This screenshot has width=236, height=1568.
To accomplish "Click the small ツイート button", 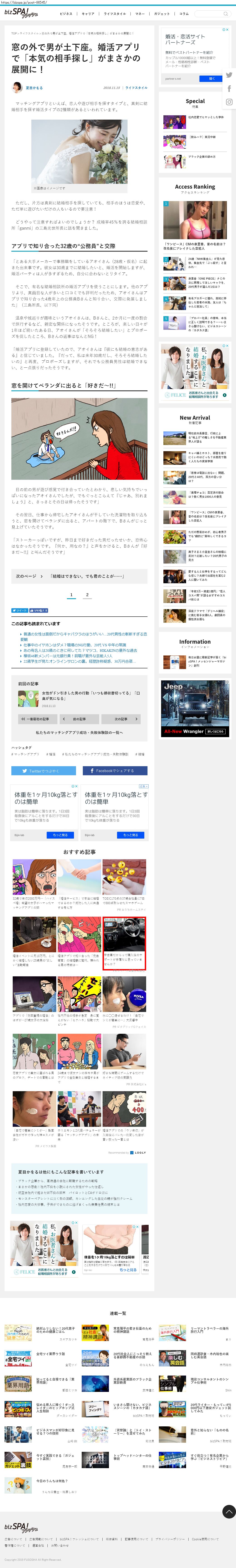I will tap(20, 610).
